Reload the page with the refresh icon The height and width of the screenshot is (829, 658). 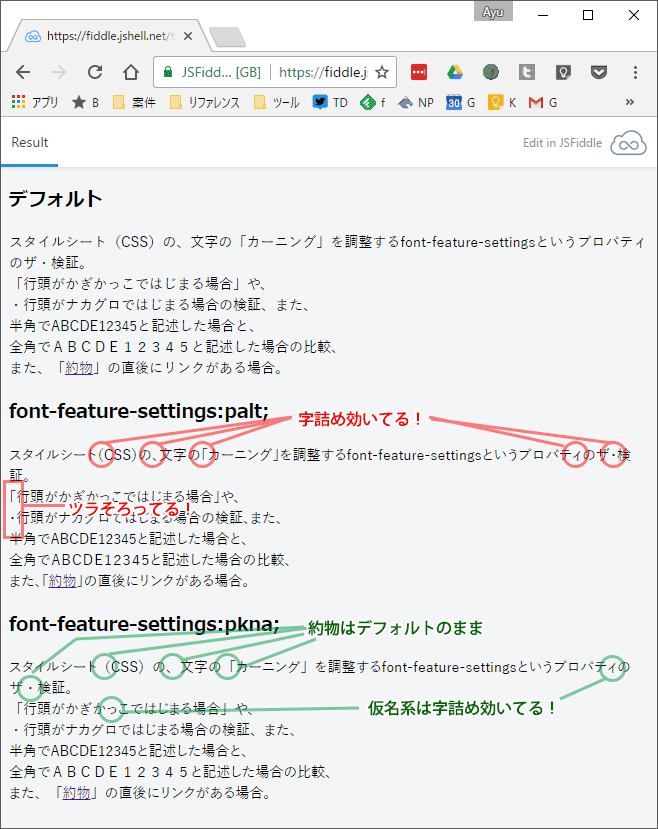click(x=95, y=72)
